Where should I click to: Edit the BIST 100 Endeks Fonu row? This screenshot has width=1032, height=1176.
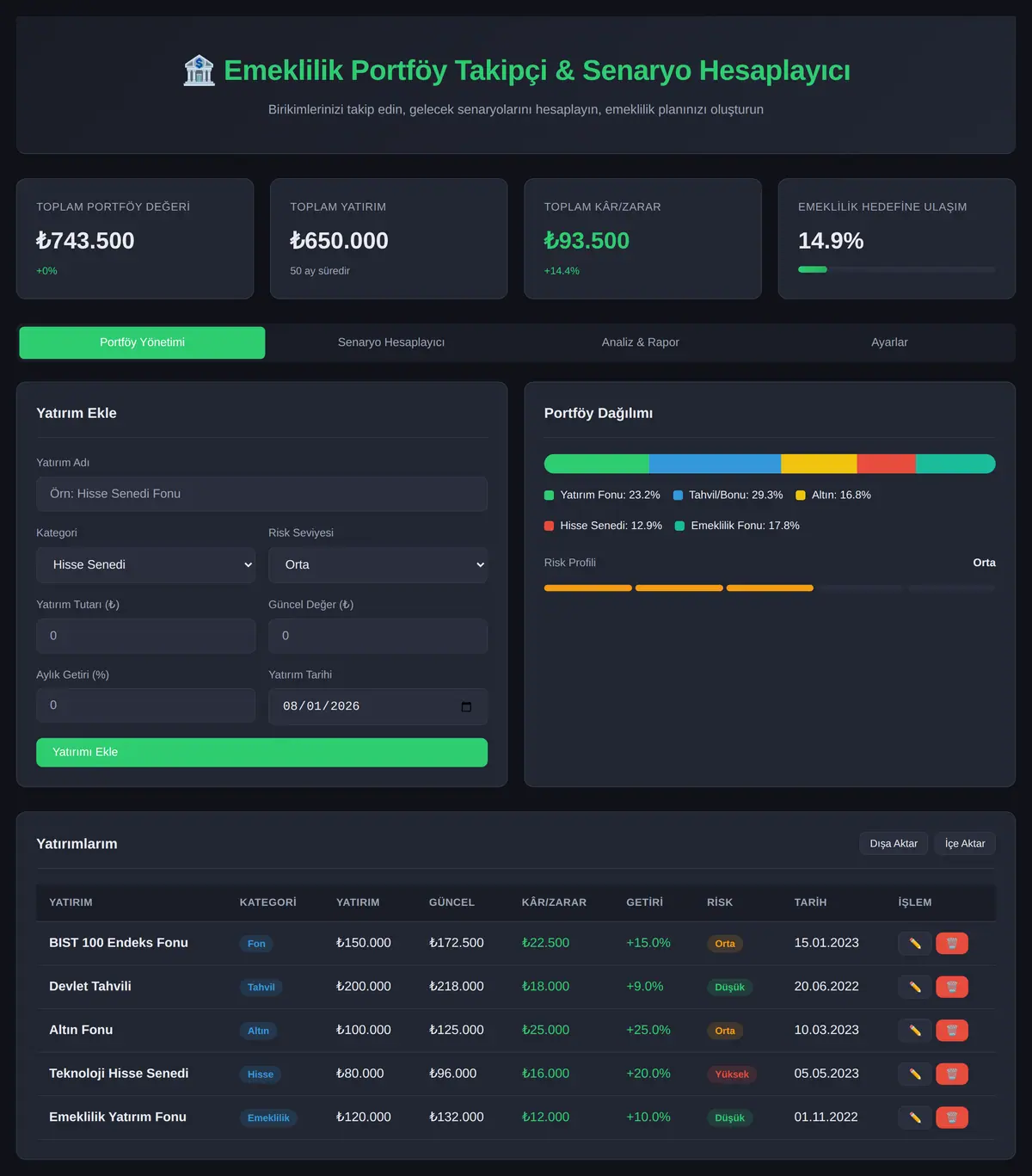click(x=914, y=944)
